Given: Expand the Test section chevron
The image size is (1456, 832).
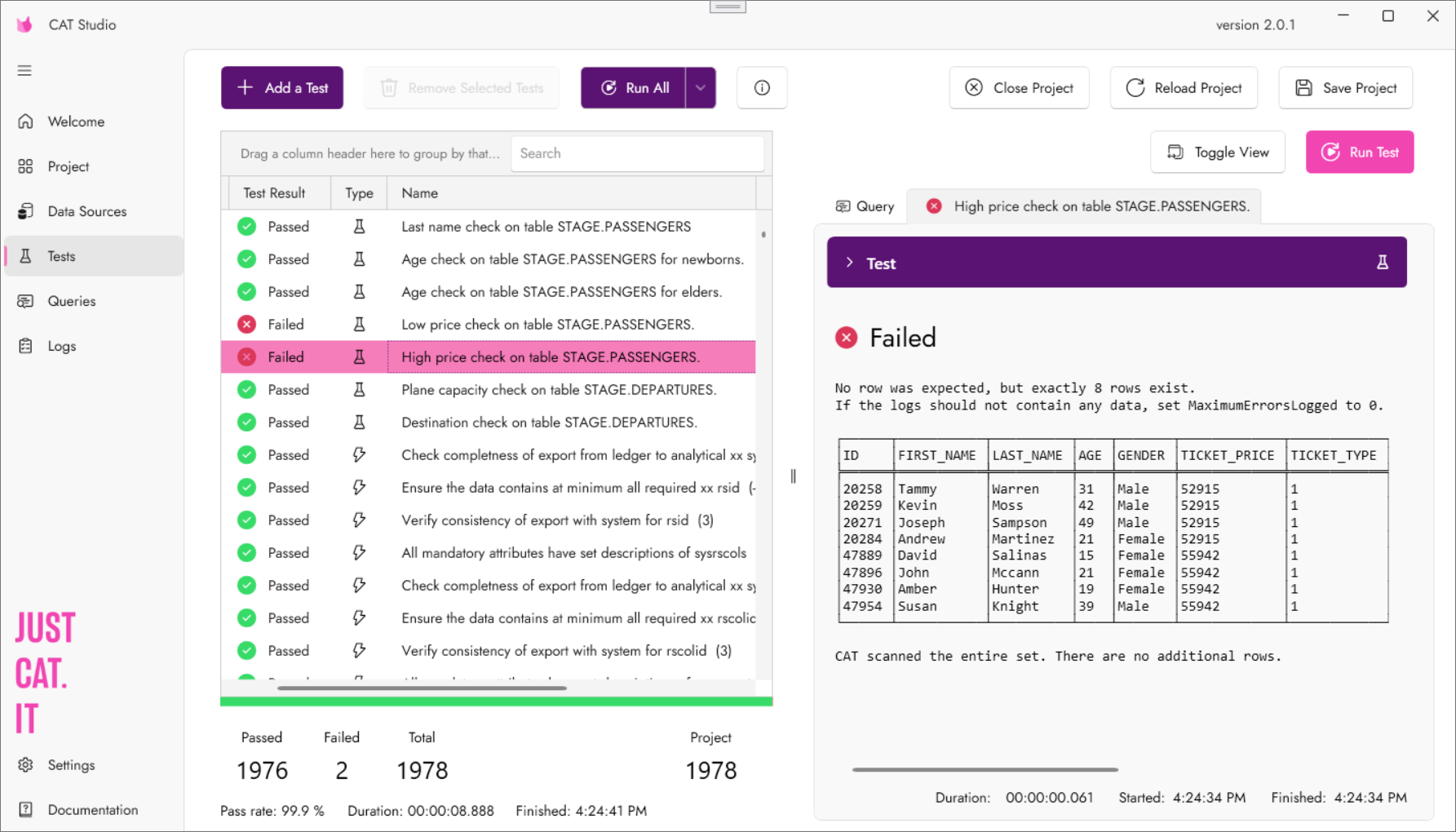Looking at the screenshot, I should click(849, 263).
